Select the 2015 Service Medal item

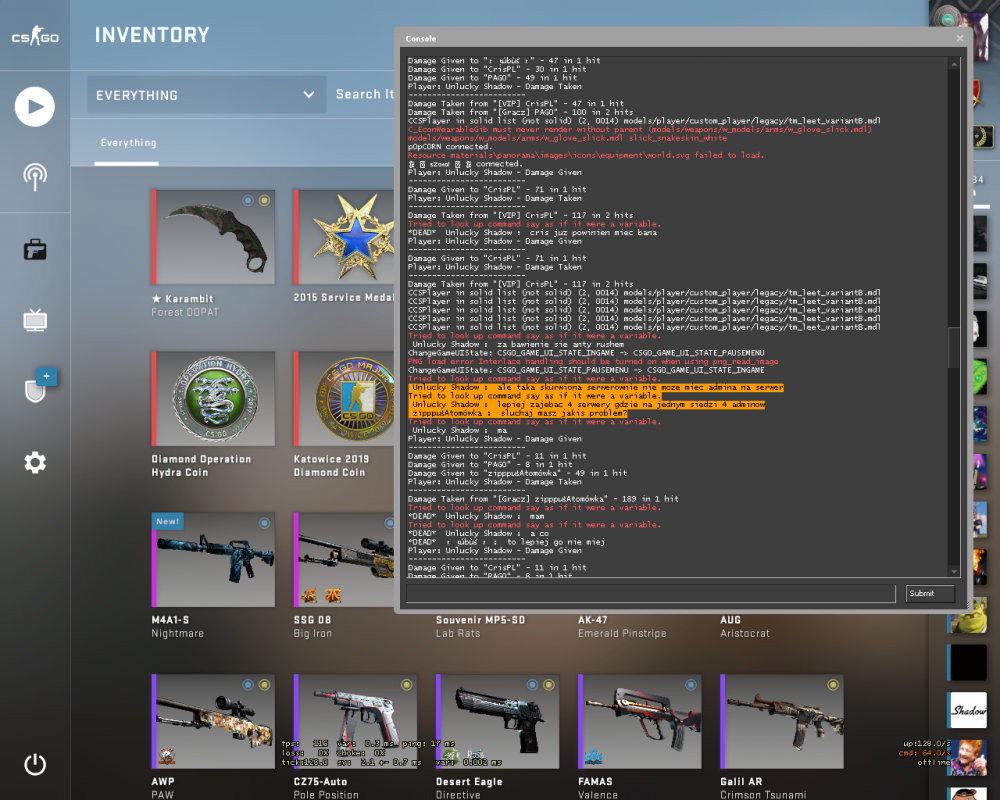[344, 246]
